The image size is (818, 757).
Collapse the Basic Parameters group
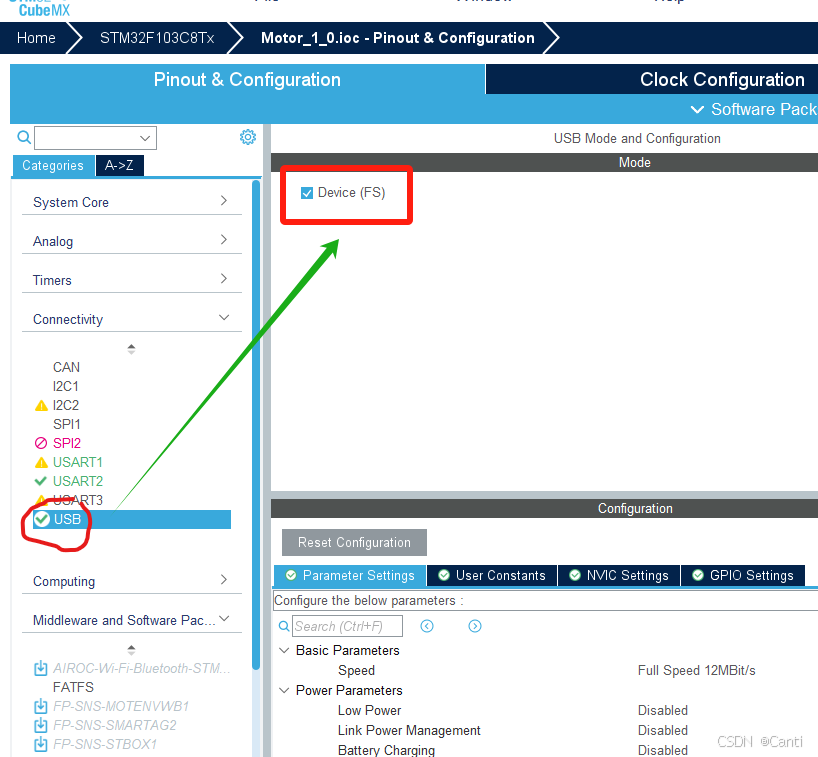pos(284,651)
